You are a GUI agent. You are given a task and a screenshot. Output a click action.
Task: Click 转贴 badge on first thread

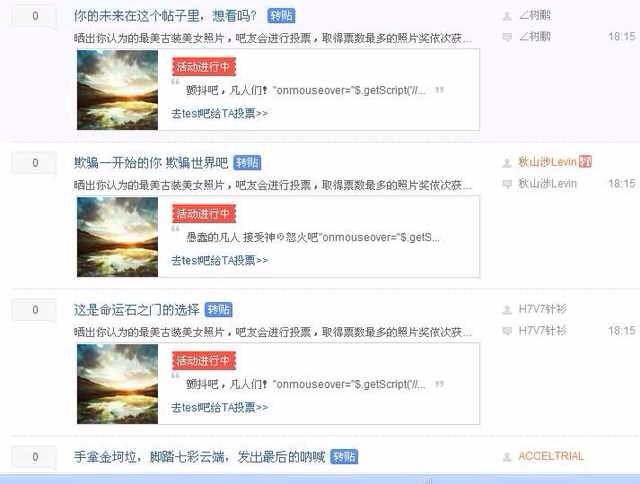point(281,16)
